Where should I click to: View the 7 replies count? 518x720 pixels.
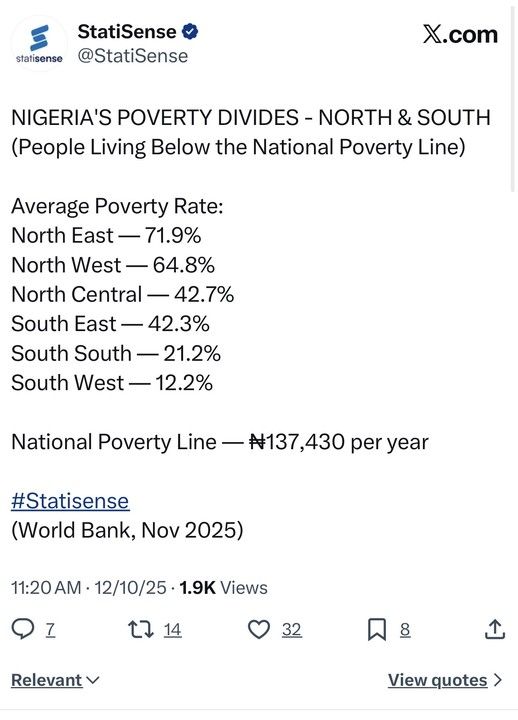(x=50, y=630)
